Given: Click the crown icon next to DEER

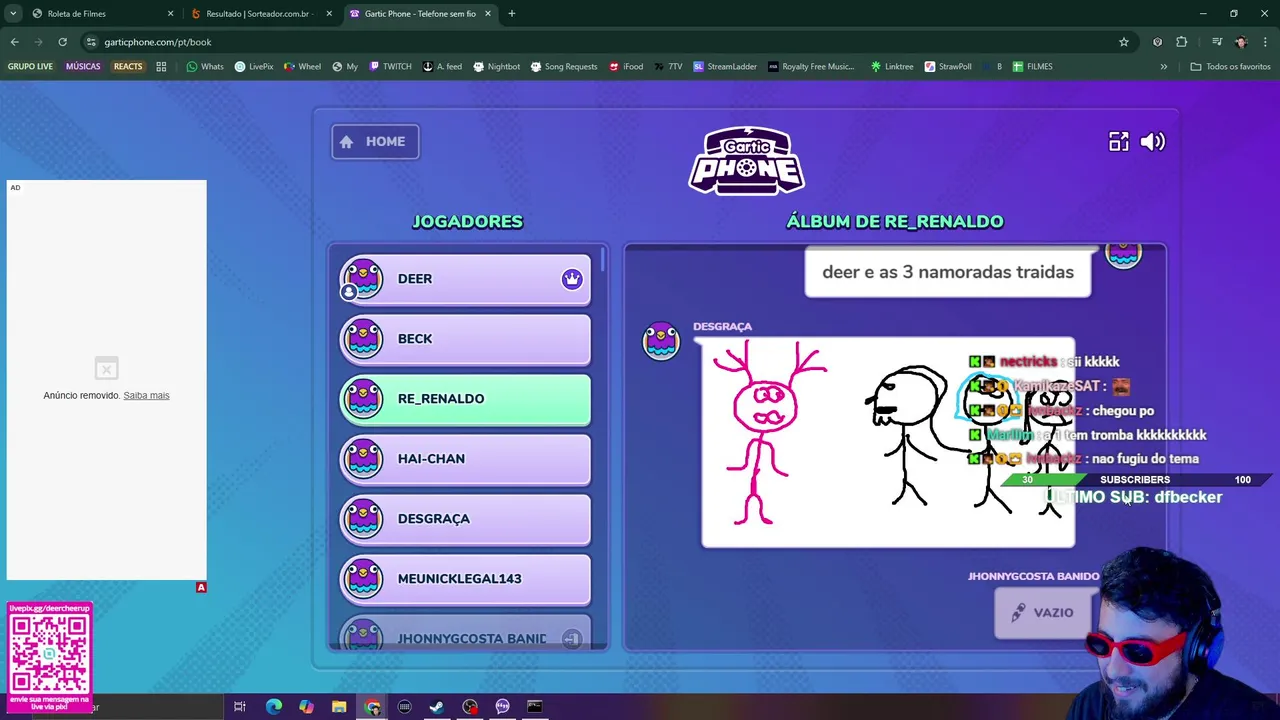Looking at the screenshot, I should (571, 279).
